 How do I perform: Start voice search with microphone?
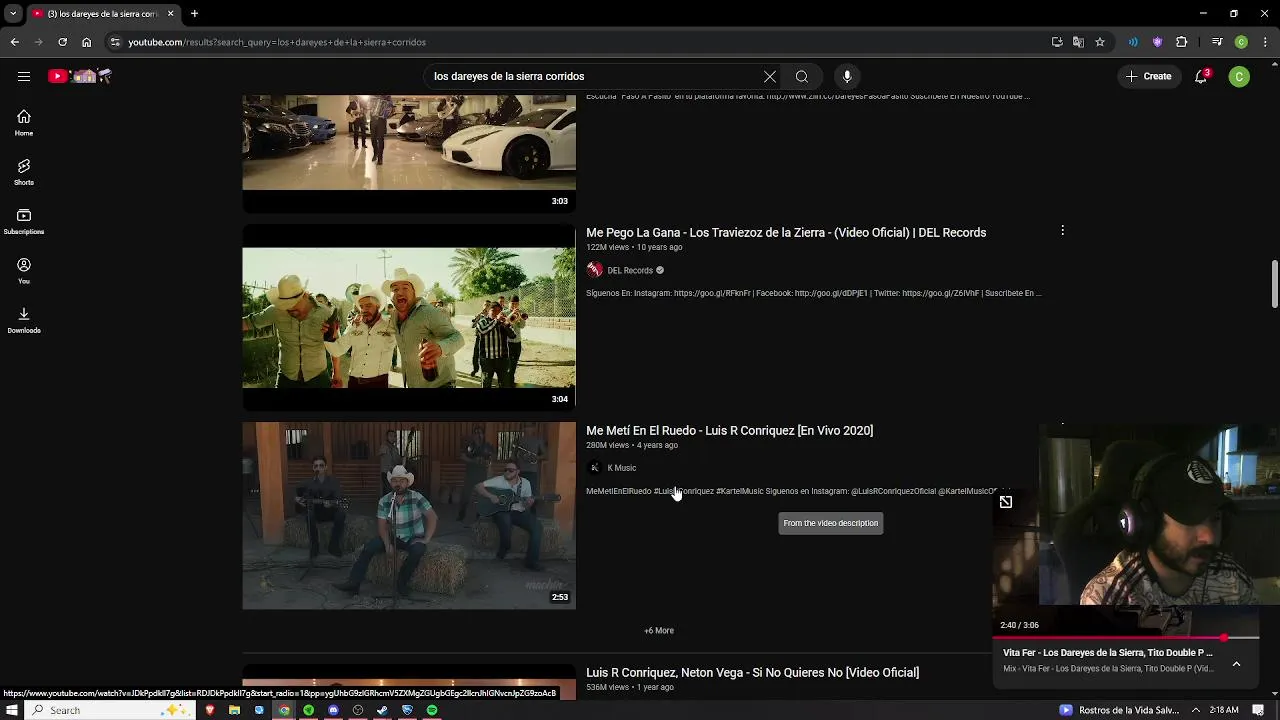click(847, 76)
